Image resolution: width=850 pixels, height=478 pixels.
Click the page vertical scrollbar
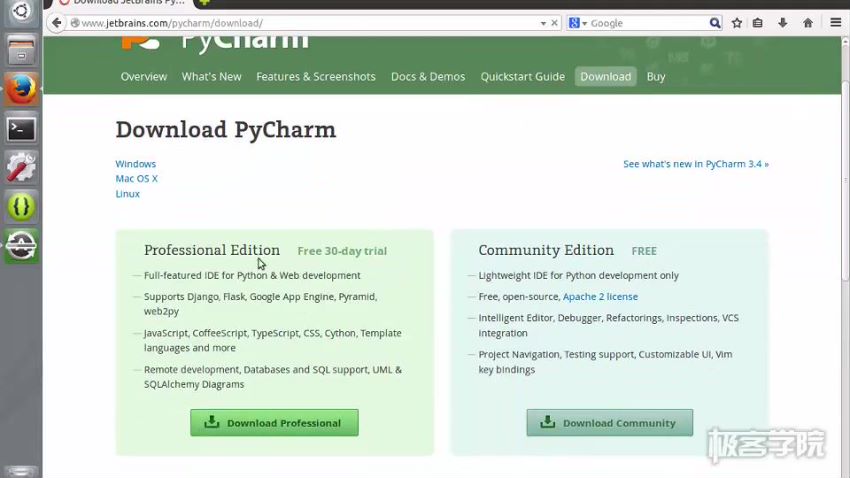[845, 180]
